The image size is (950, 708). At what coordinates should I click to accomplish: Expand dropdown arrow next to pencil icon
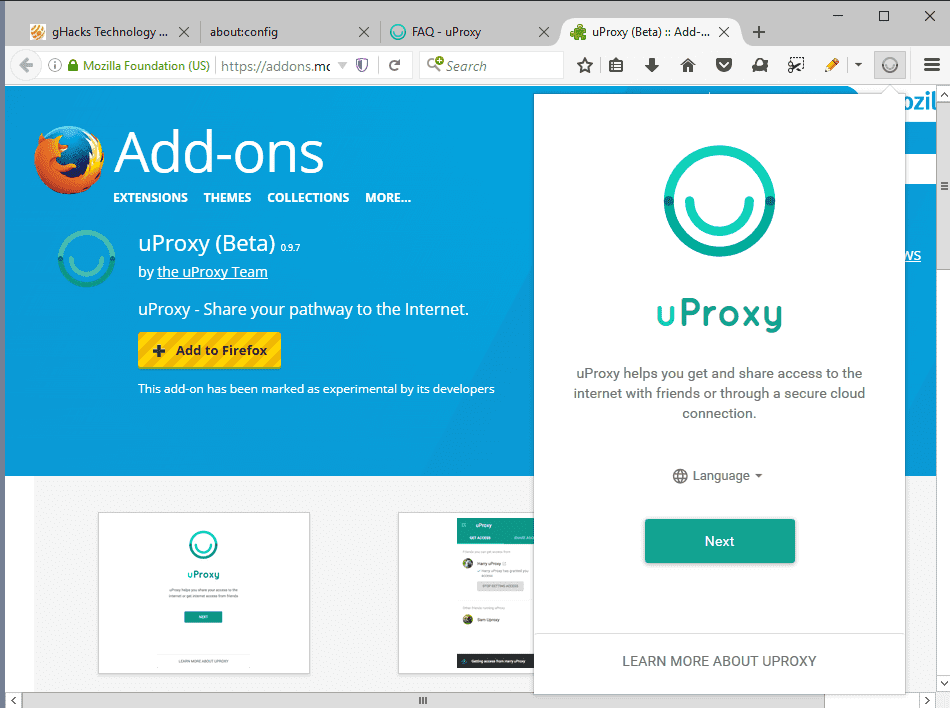click(858, 65)
